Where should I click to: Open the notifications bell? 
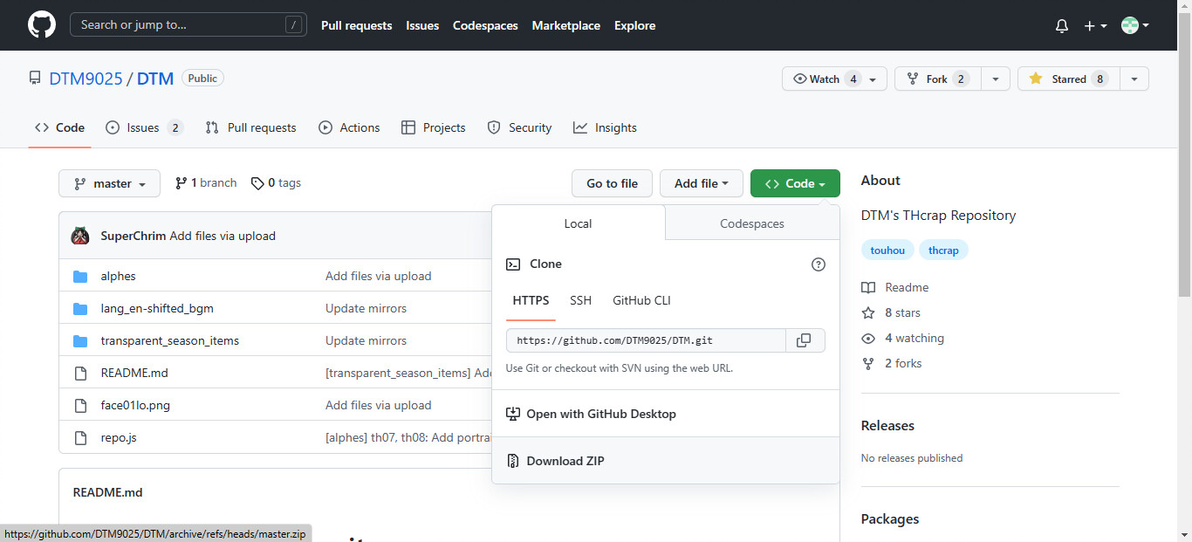[1062, 26]
